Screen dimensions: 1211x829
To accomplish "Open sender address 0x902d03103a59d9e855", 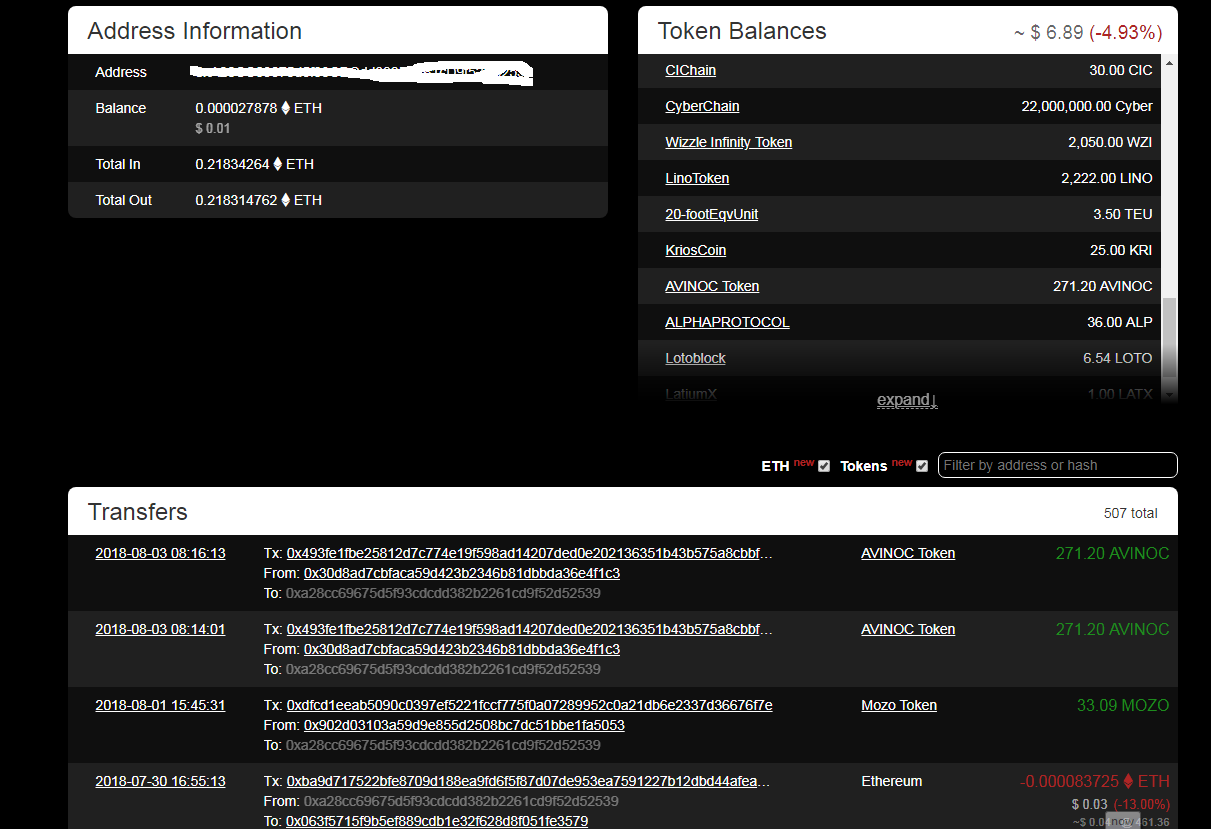I will coord(464,725).
